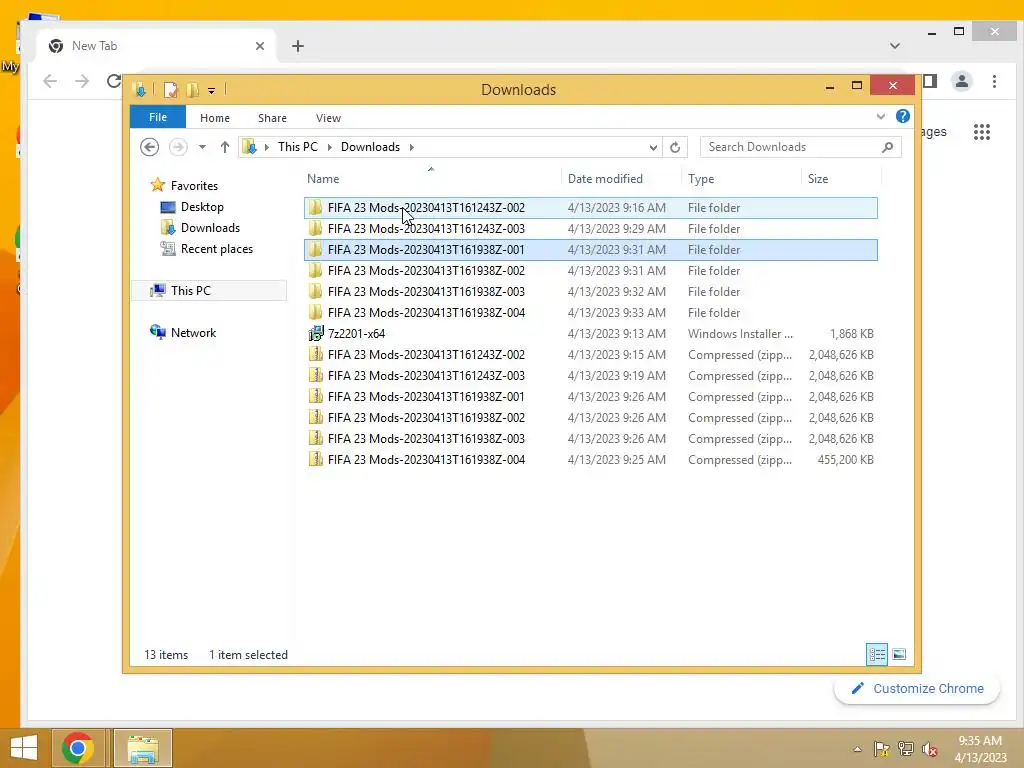Open Google apps grid in Chrome
The width and height of the screenshot is (1024, 768).
pos(982,132)
